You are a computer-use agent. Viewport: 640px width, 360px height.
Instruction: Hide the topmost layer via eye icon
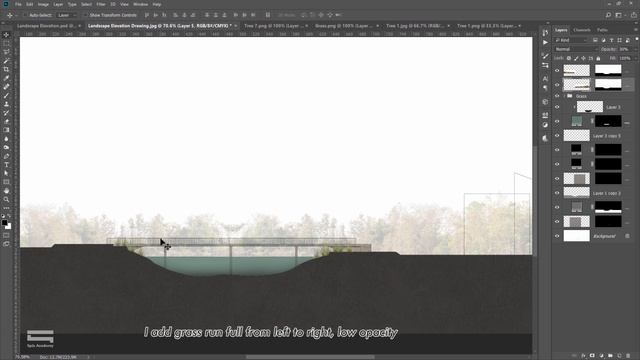click(x=557, y=70)
